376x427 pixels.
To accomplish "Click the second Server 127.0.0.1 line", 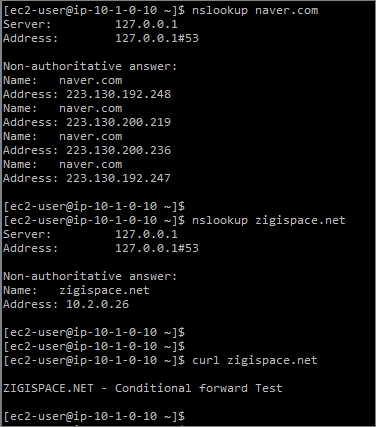I will pyautogui.click(x=90, y=234).
